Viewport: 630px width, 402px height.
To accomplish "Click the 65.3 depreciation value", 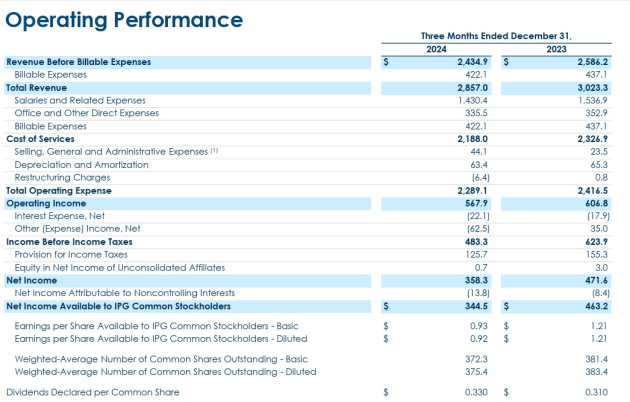I will [599, 165].
